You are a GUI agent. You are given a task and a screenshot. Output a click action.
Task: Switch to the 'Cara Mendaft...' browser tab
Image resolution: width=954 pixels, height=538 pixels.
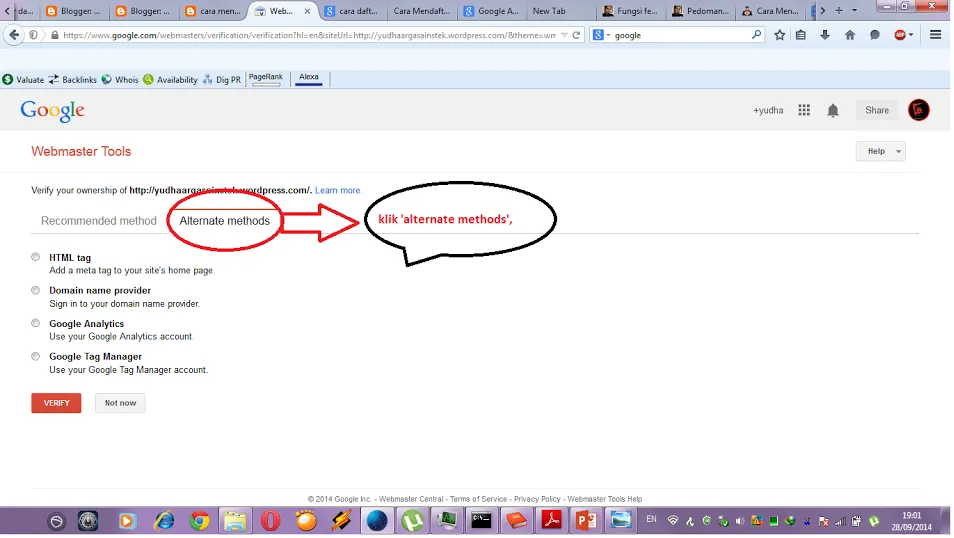click(421, 11)
